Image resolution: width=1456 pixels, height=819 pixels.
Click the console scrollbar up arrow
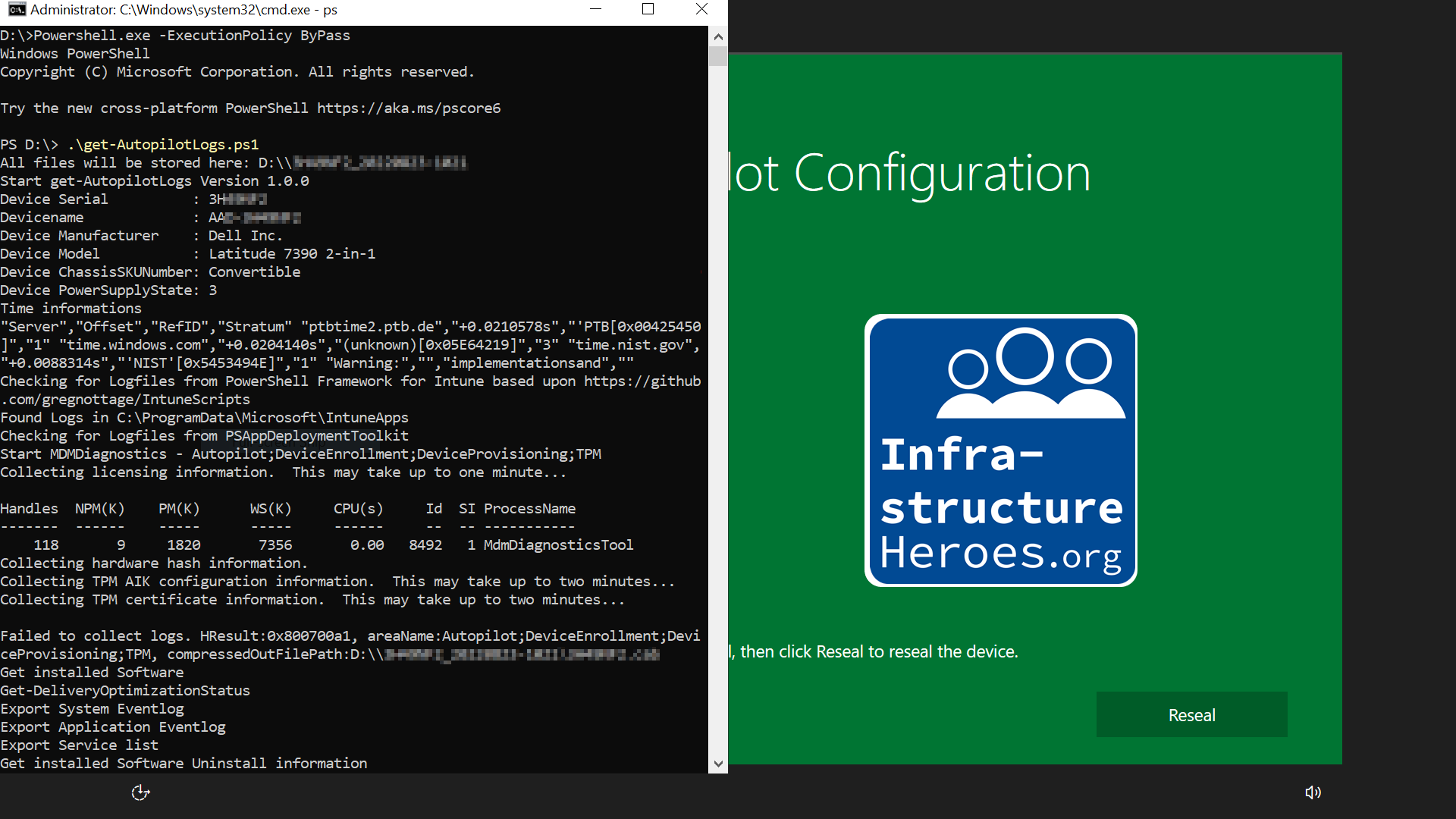[718, 36]
